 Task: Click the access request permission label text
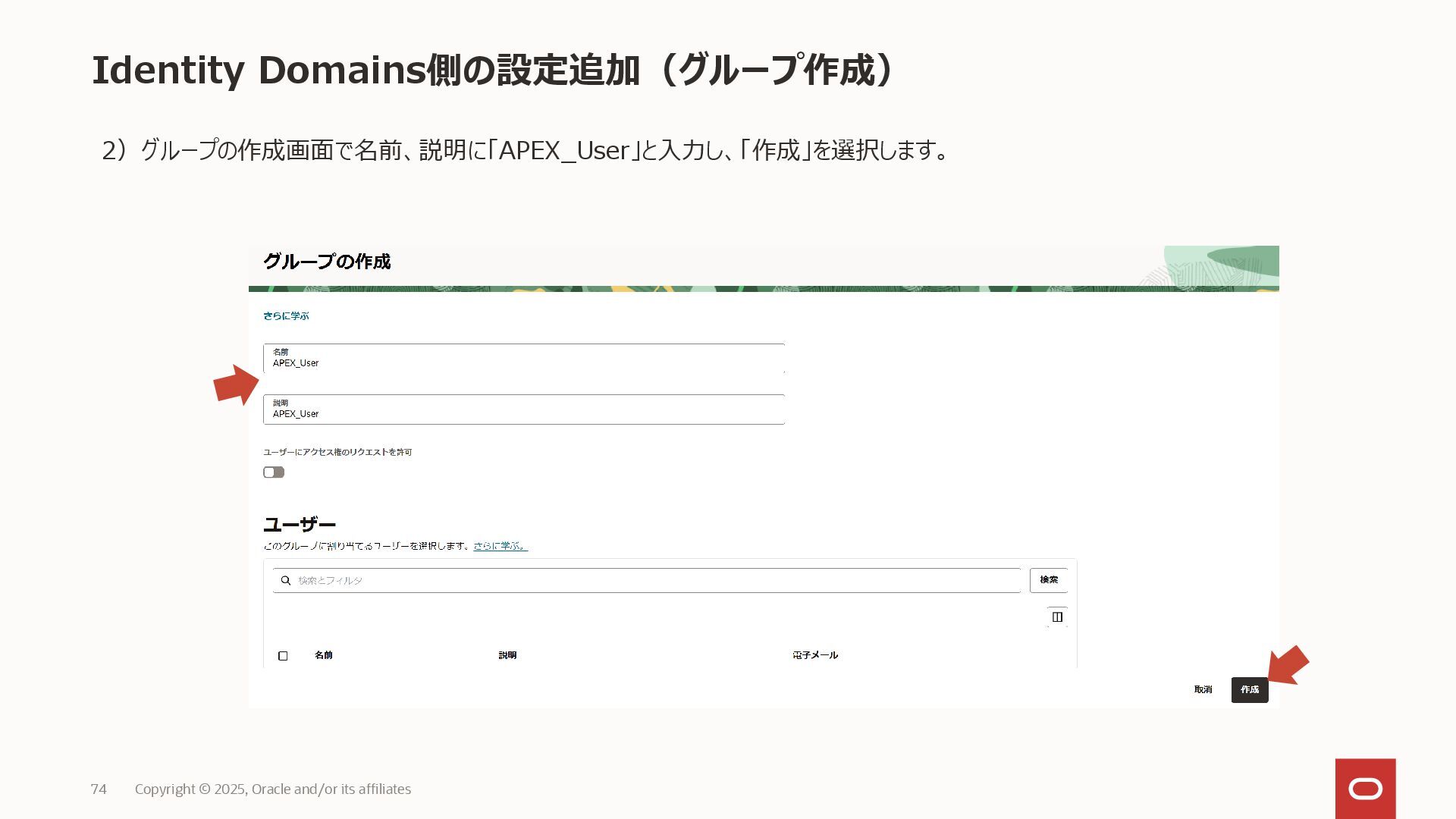[x=337, y=452]
